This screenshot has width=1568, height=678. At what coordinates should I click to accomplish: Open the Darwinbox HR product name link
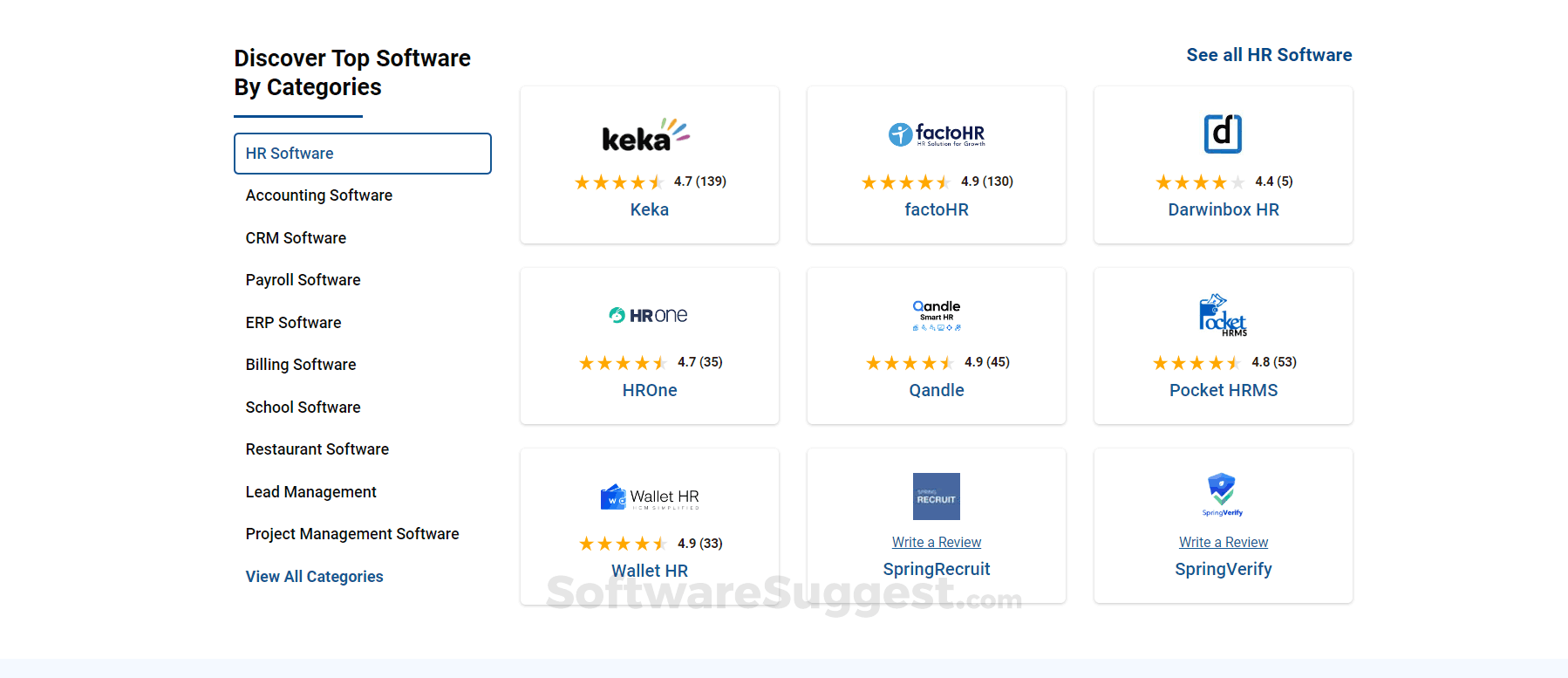1224,209
